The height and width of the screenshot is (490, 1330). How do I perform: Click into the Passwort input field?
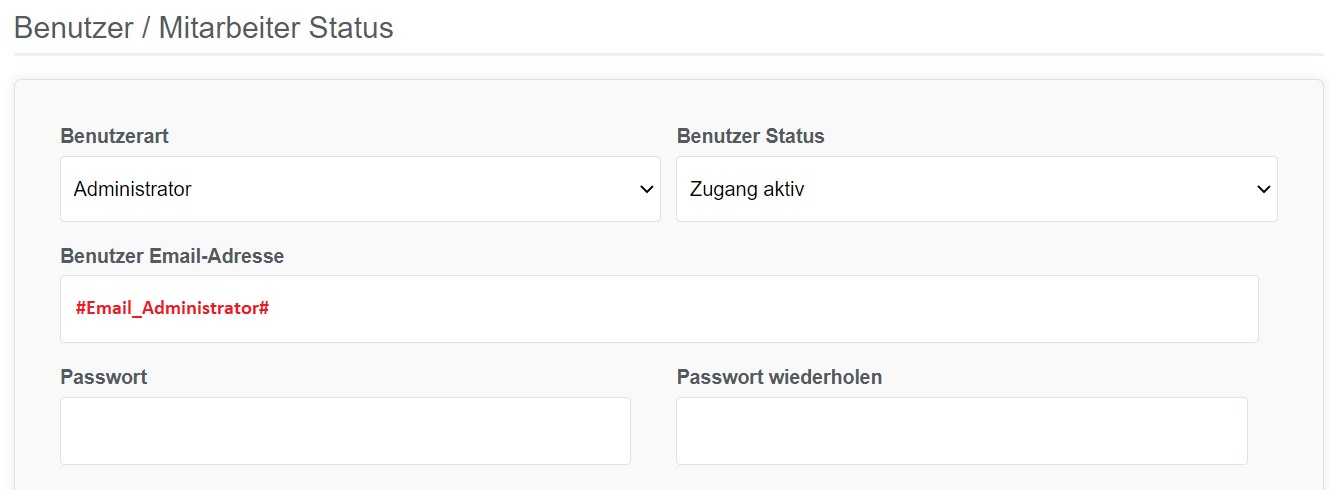coord(345,431)
